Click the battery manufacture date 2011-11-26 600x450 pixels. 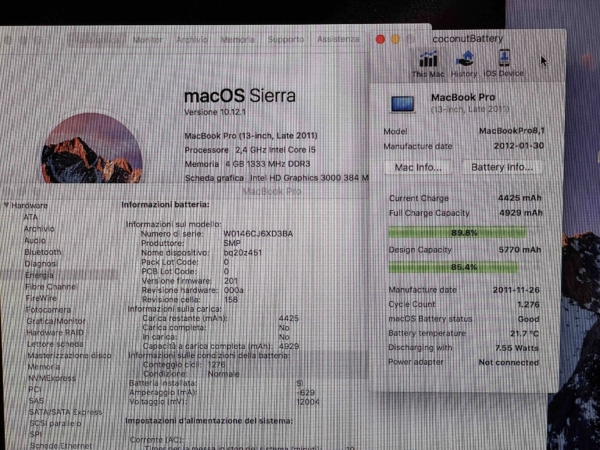(516, 290)
